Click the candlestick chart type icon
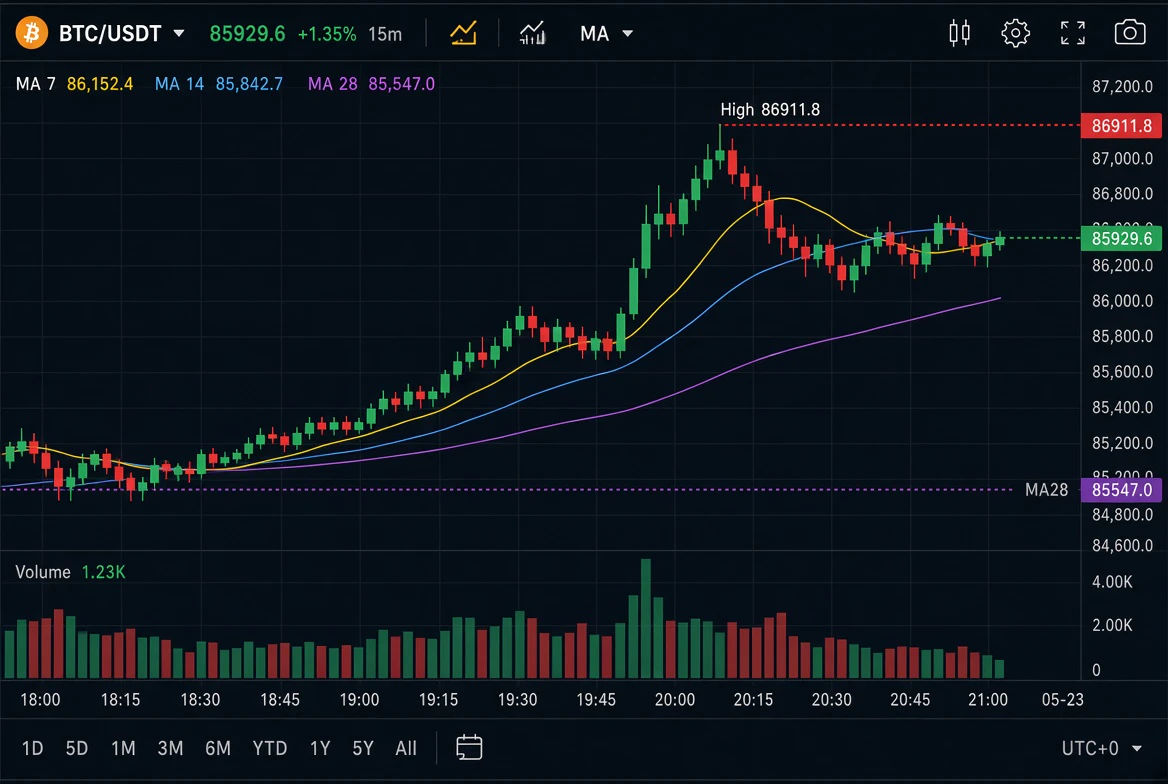1168x784 pixels. point(959,34)
